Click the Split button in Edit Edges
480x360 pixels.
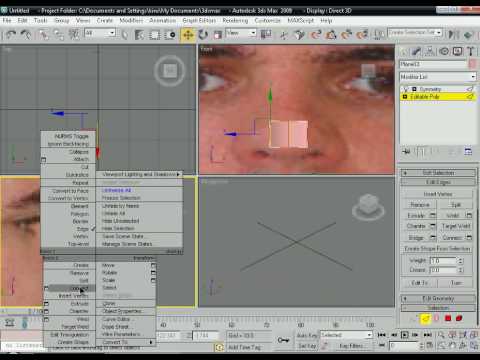coord(456,205)
